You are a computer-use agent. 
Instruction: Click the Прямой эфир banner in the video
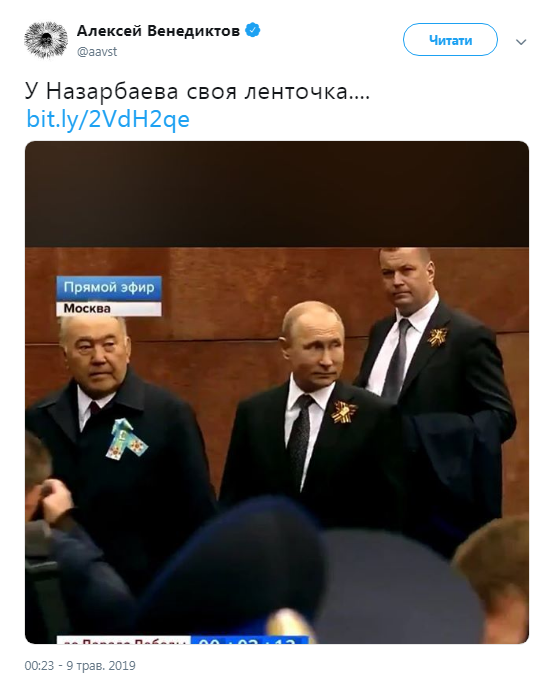109,288
